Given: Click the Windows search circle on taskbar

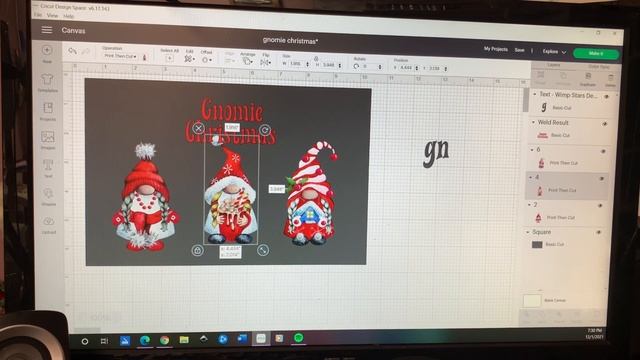Looking at the screenshot, I should point(85,341).
